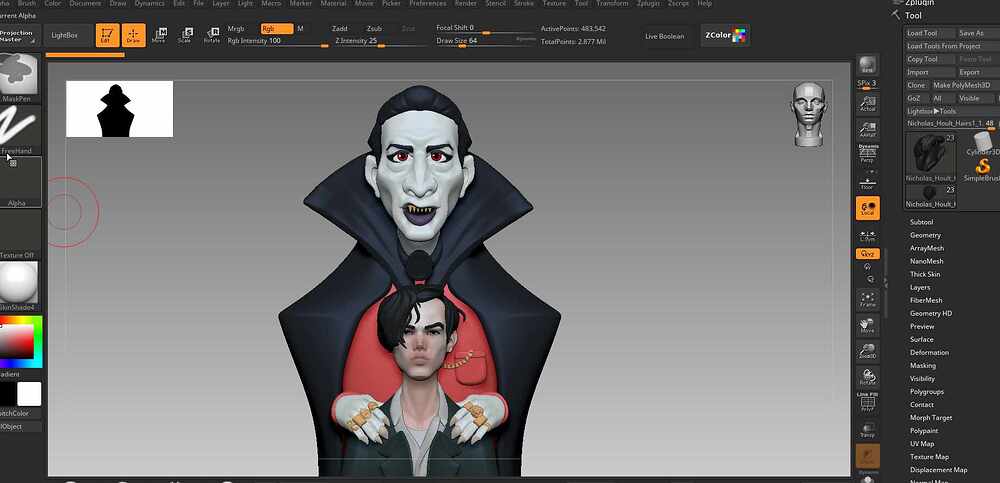1000x483 pixels.
Task: Expand the Subtool subpalette
Action: pos(922,222)
